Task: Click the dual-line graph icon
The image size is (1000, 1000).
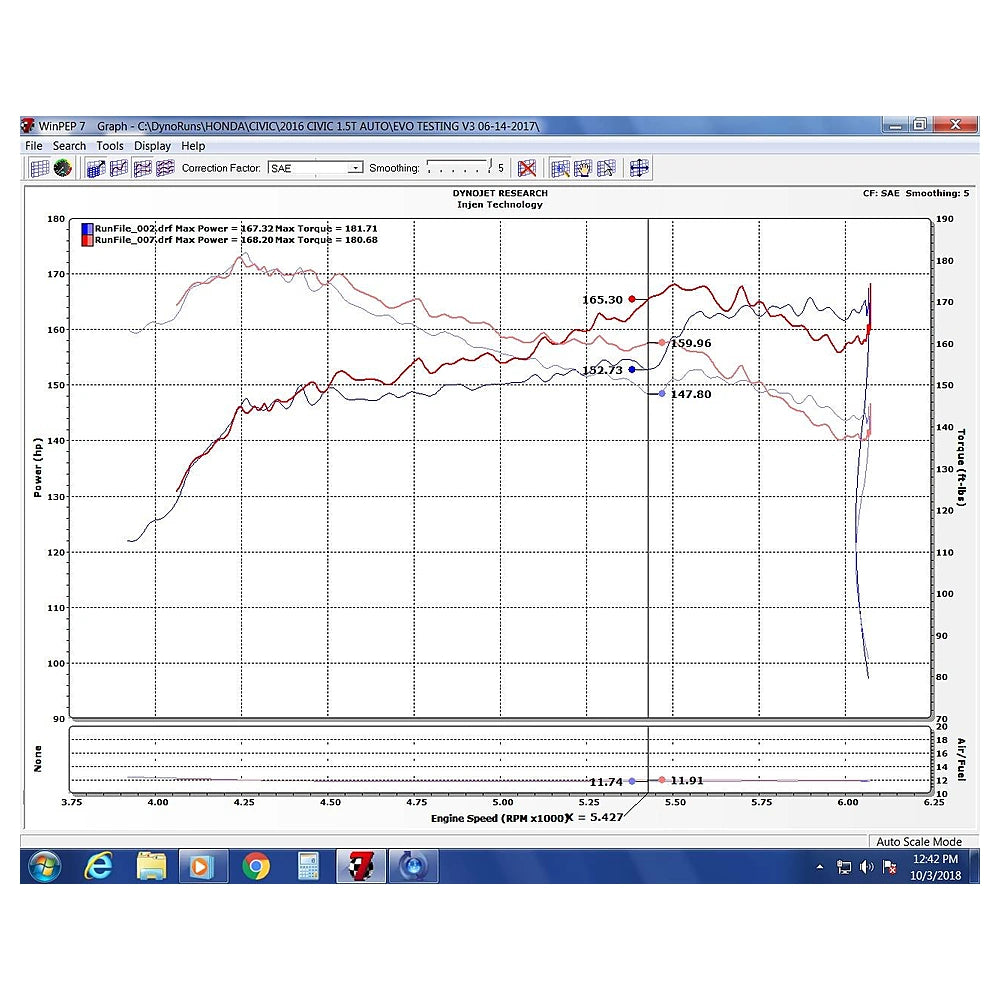Action: (142, 168)
